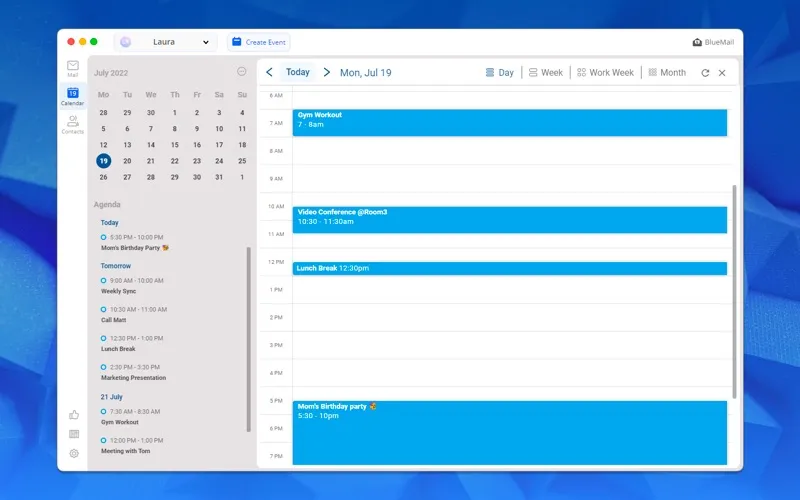
Task: Select 9:00 AM - 10:00 AM agenda time
Action: coord(137,281)
